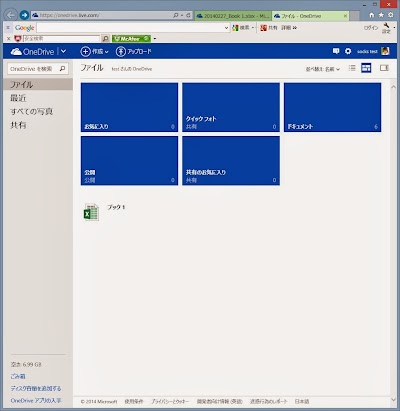Select 最近 in the left sidebar
The image size is (400, 411).
point(18,98)
